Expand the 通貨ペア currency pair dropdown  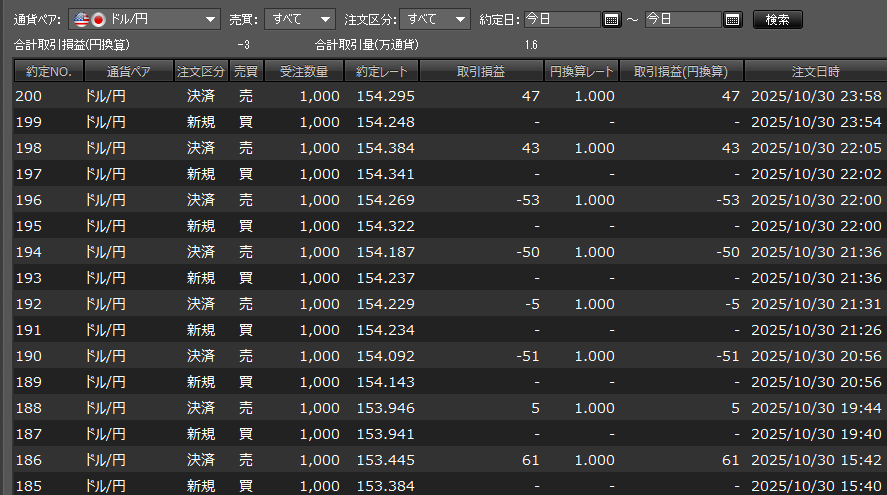coord(209,20)
